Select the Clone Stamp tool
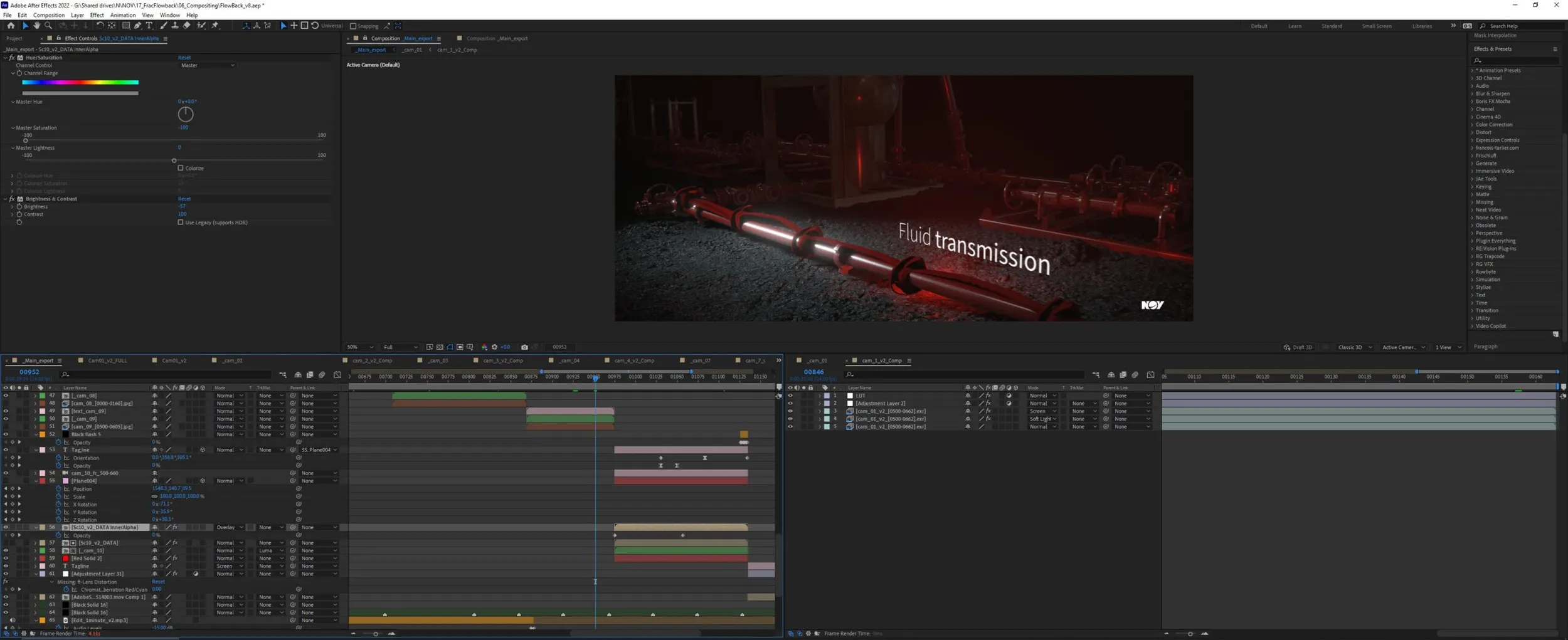 (175, 26)
